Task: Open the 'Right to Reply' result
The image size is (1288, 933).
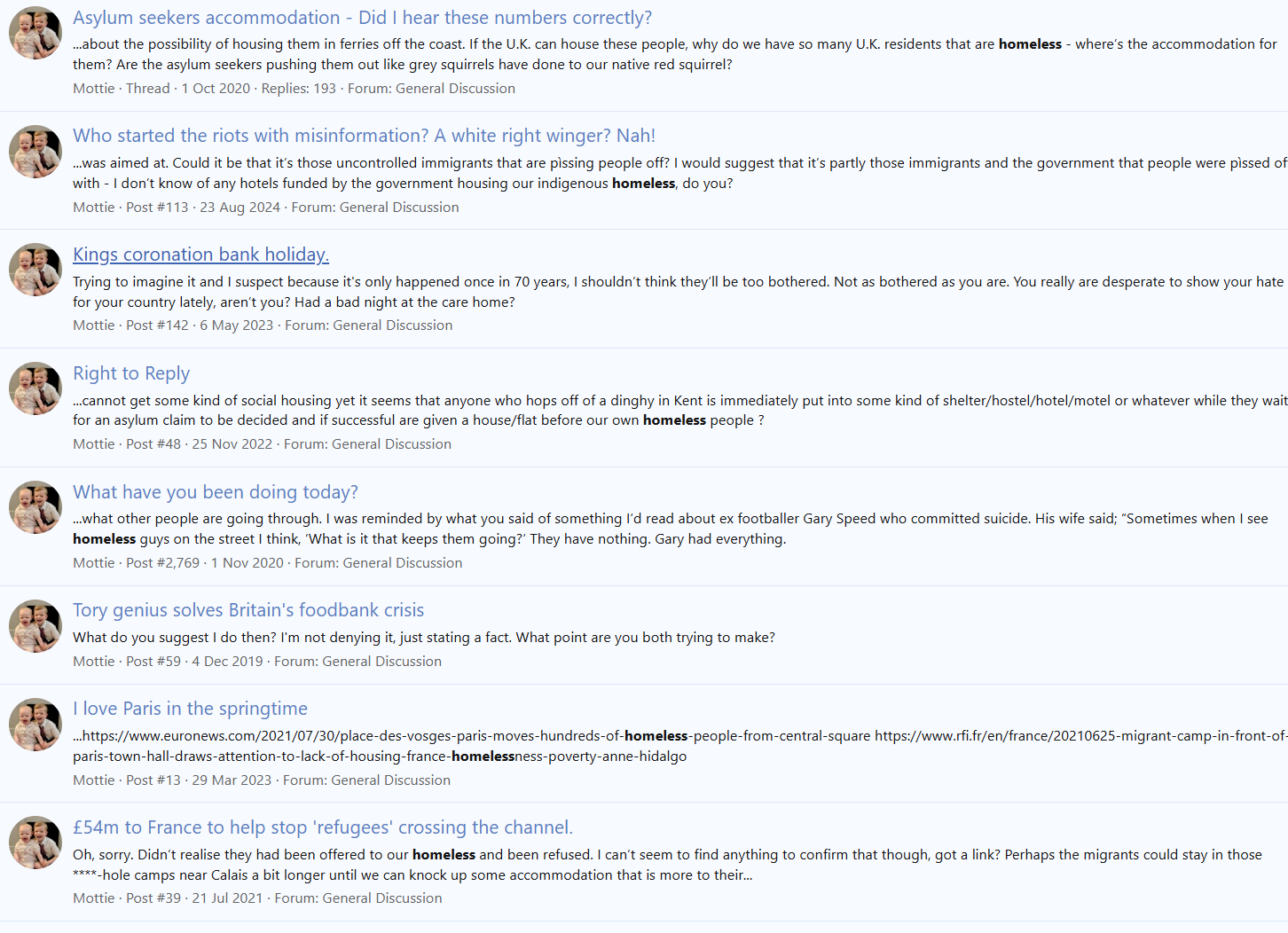Action: pyautogui.click(x=131, y=373)
